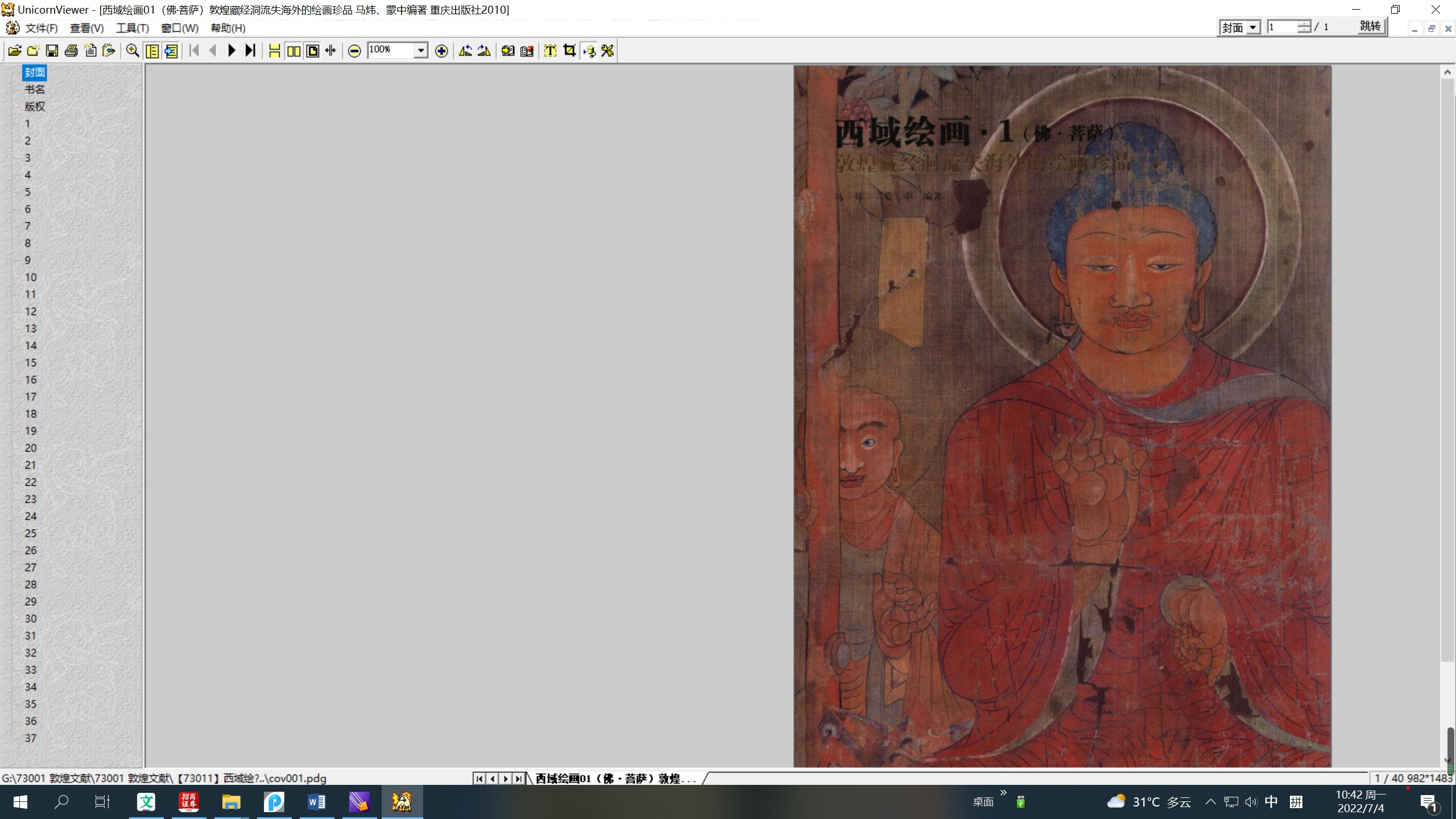Restore the inner document window
This screenshot has height=819, width=1456.
(1432, 28)
